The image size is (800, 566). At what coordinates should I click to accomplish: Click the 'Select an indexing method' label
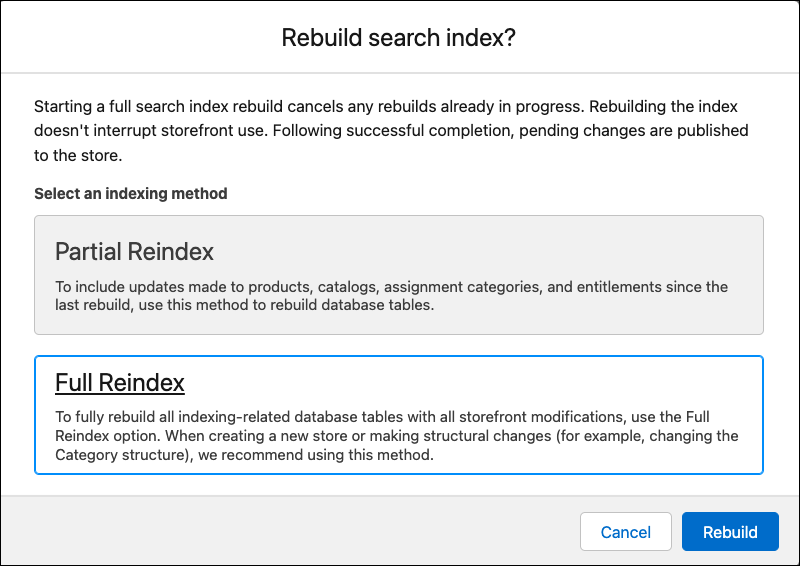[x=131, y=193]
